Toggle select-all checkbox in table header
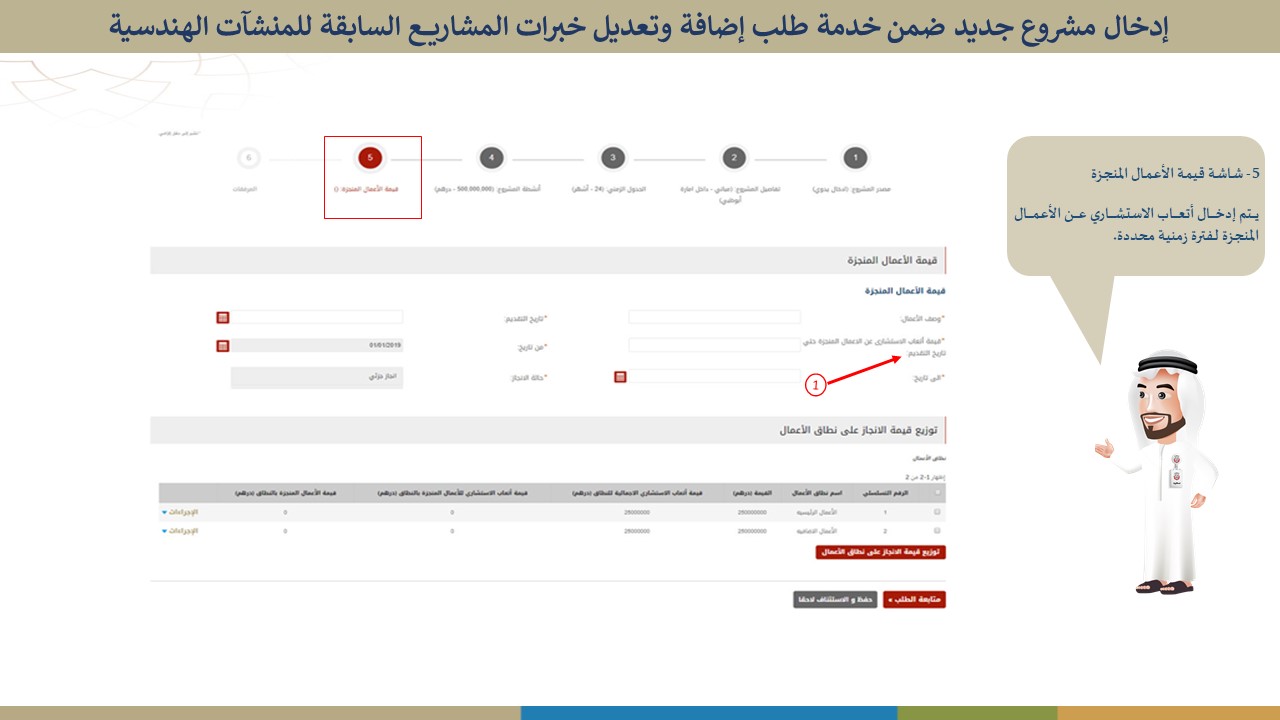This screenshot has width=1280, height=720. pos(937,492)
